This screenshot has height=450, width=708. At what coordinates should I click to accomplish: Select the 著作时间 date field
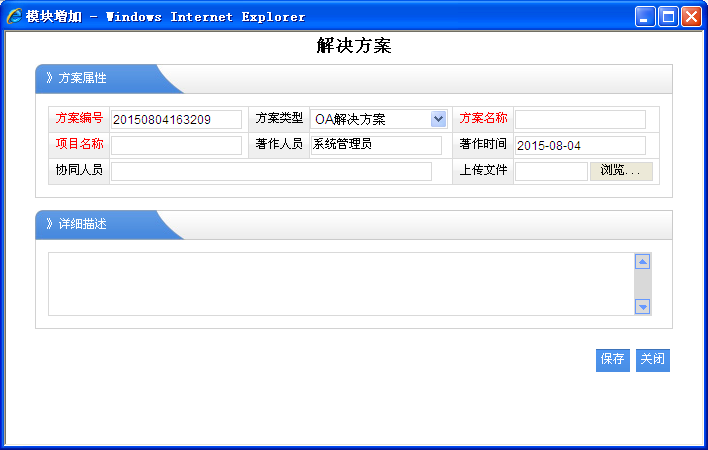click(580, 145)
